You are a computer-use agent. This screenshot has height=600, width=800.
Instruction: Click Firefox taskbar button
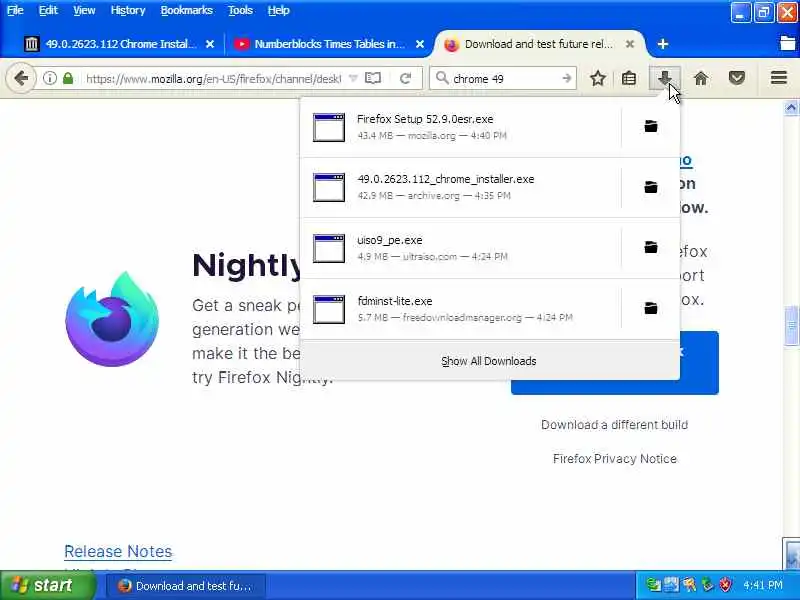tap(186, 586)
